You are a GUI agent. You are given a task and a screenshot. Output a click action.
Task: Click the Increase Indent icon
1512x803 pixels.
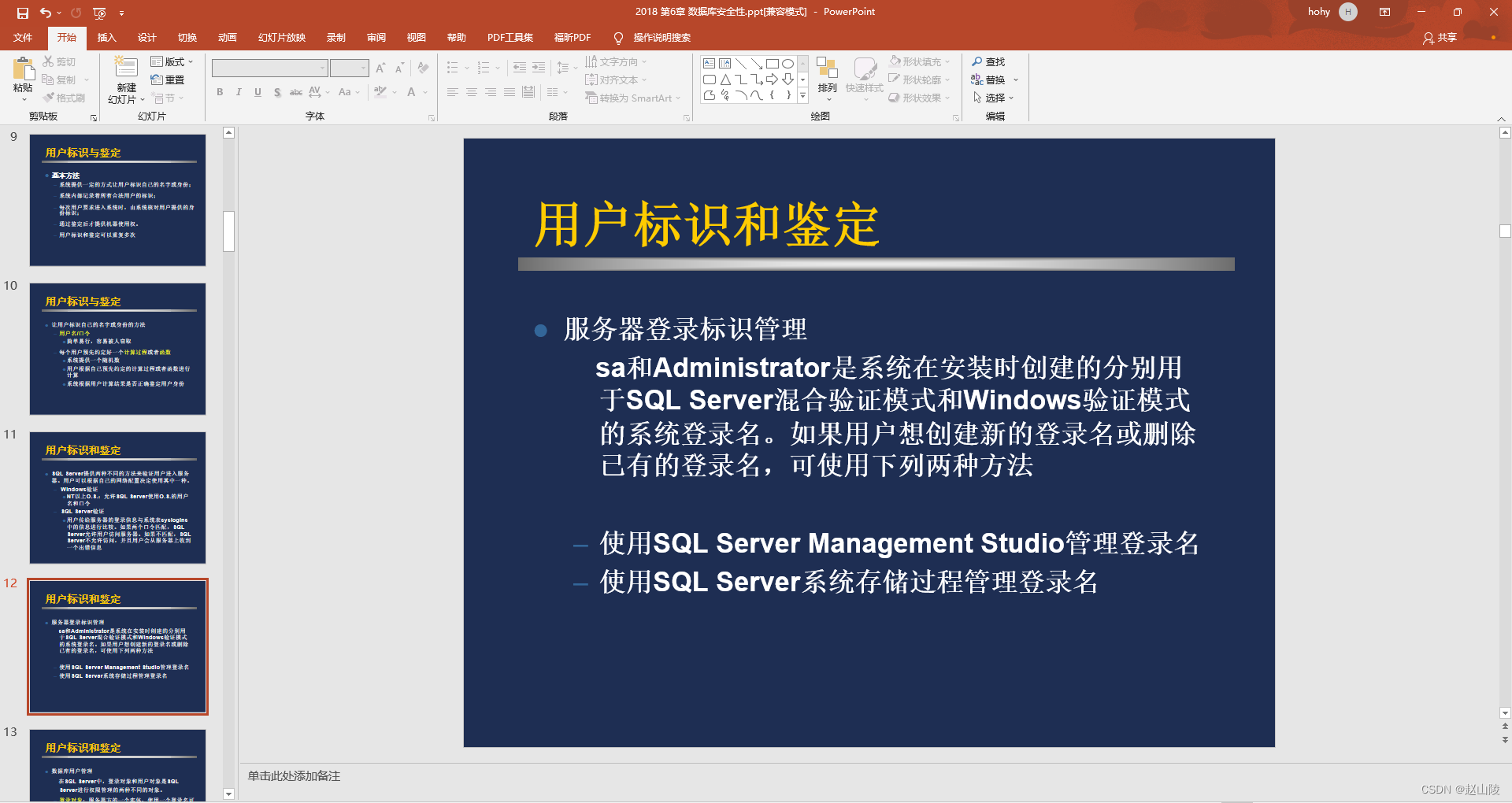[x=539, y=68]
